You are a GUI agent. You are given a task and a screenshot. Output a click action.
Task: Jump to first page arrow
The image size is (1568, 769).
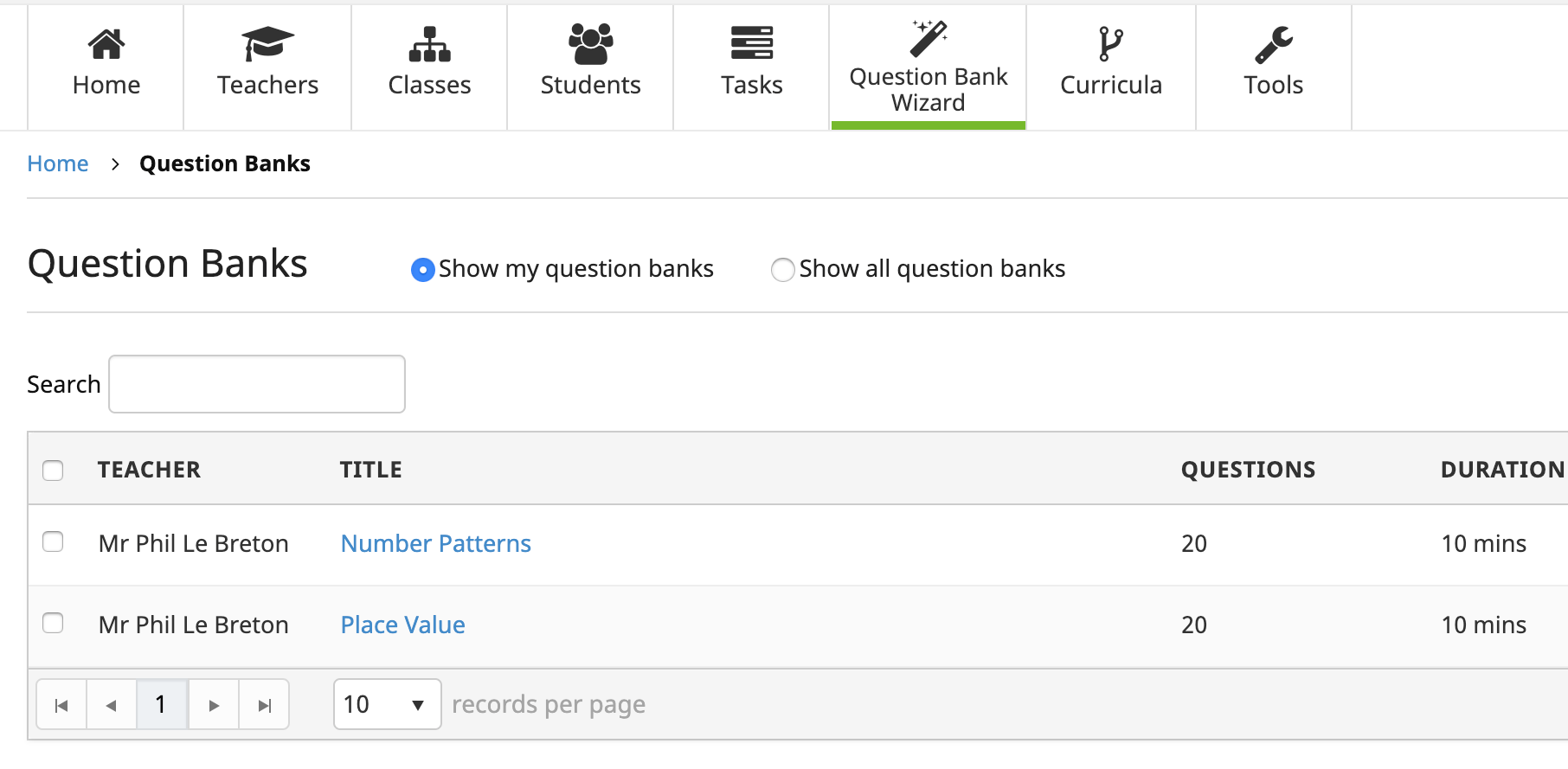point(61,704)
